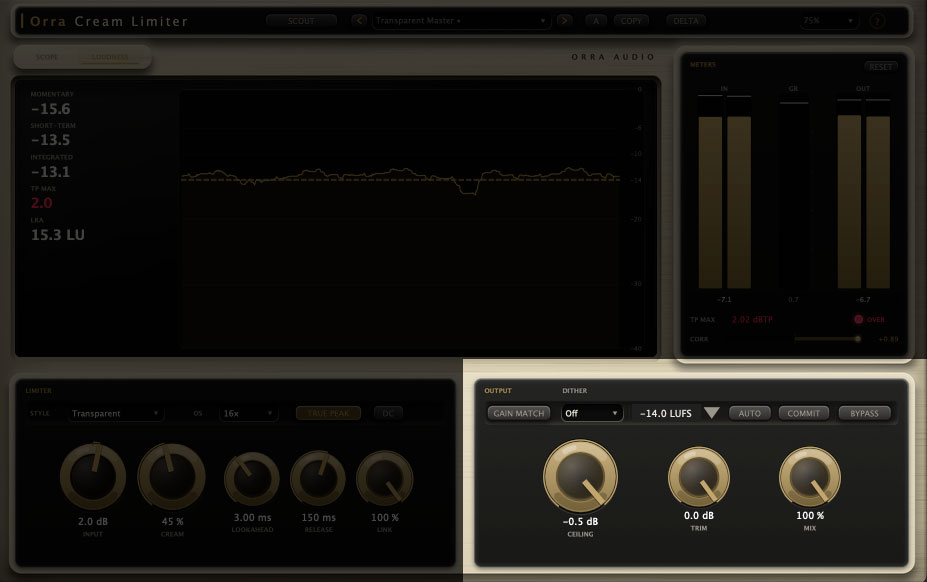The width and height of the screenshot is (927, 582).
Task: Click the -0.5 dB ceiling value
Action: click(x=580, y=522)
